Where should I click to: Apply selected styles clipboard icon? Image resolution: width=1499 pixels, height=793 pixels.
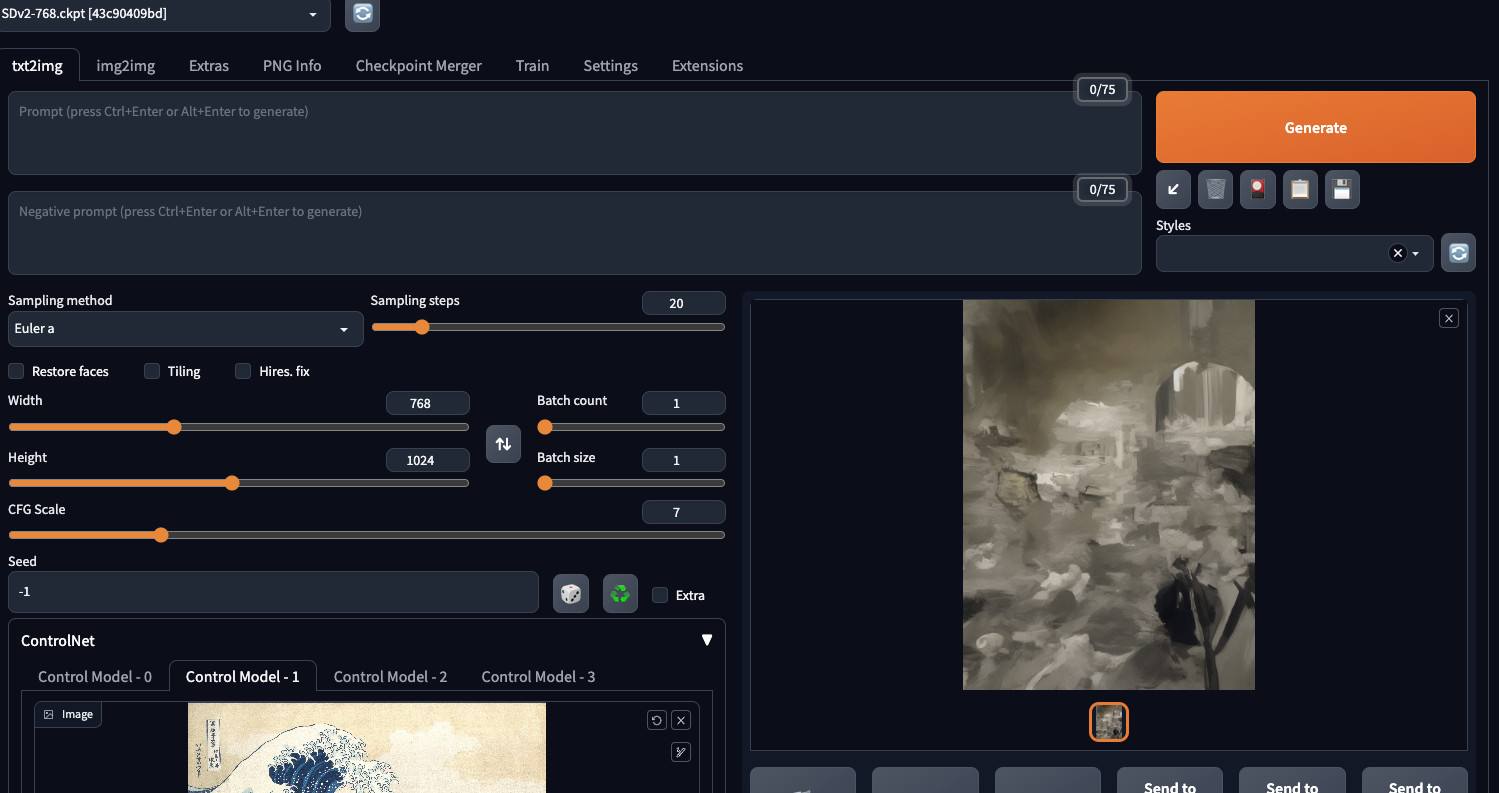coord(1300,189)
